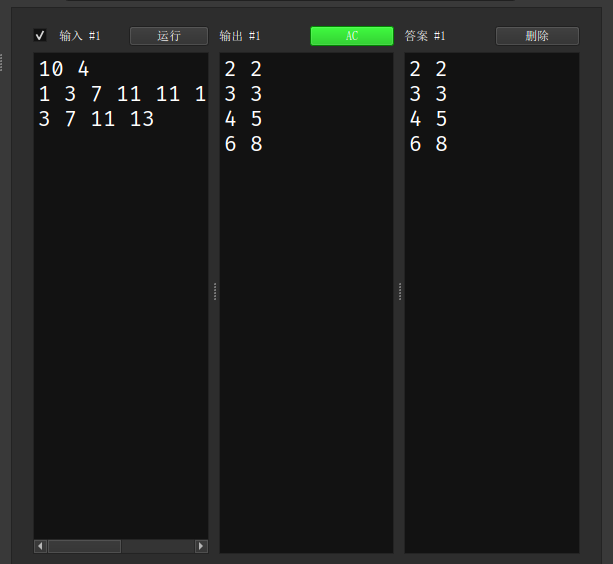Click the 输出 #1 label

pyautogui.click(x=240, y=36)
